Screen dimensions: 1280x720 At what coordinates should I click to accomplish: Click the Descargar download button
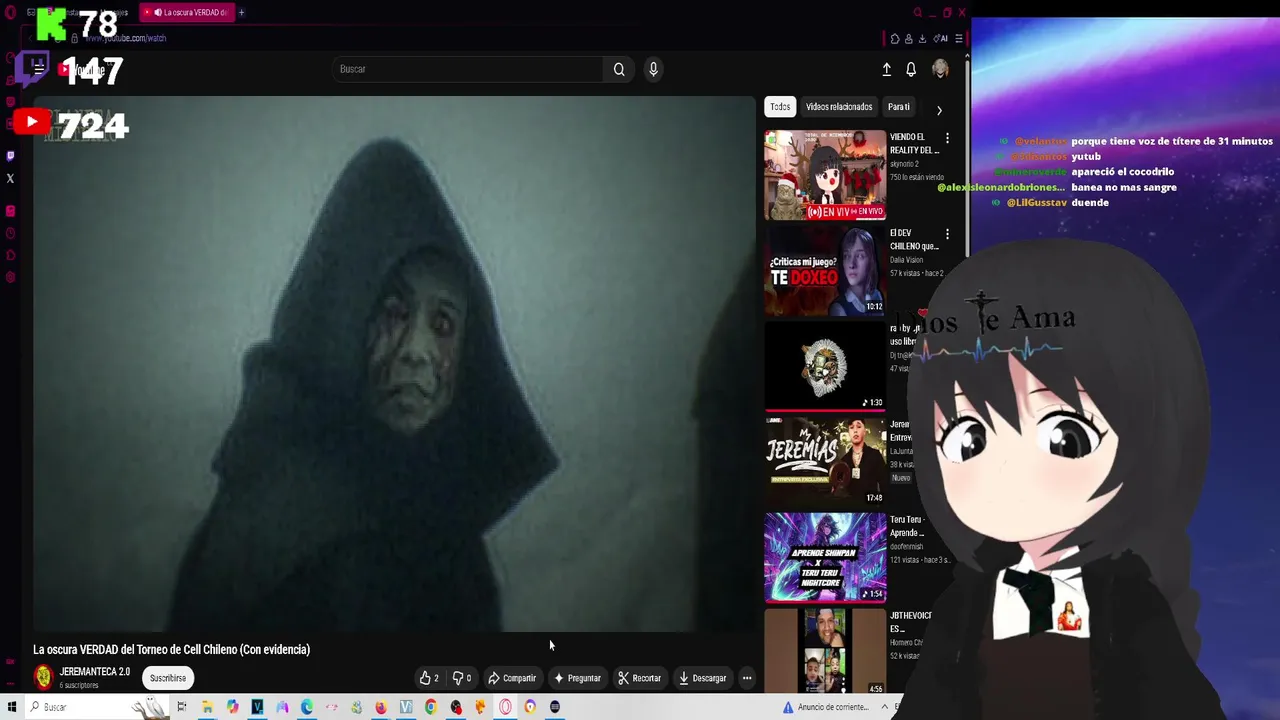point(702,678)
